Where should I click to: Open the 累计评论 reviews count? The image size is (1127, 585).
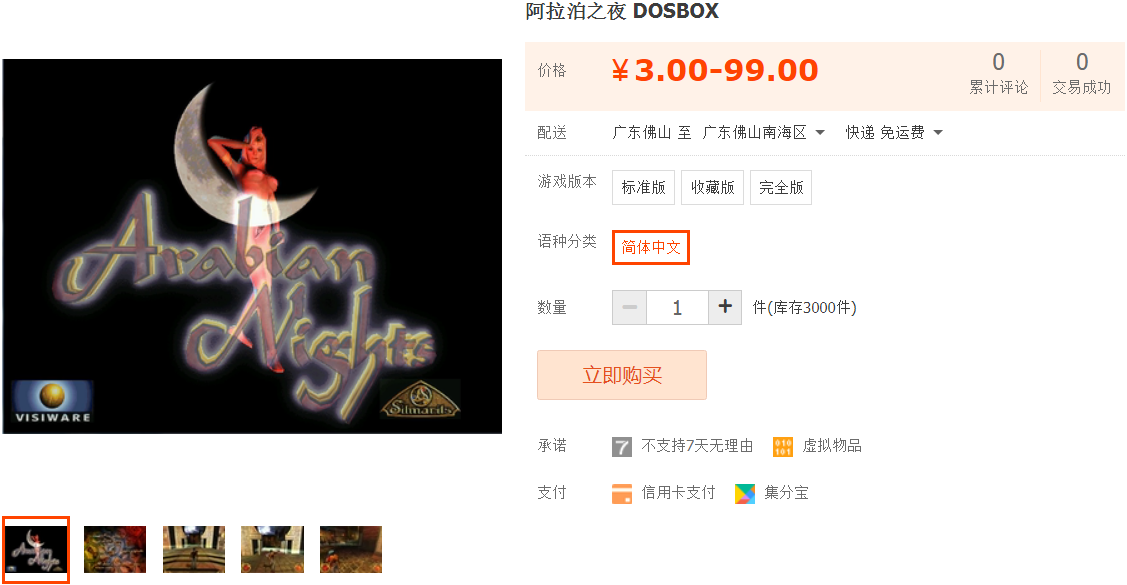(998, 73)
